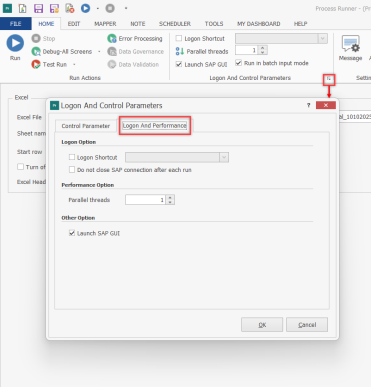The height and width of the screenshot is (387, 371).
Task: Open the dialog Logon Shortcut combo box
Action: pyautogui.click(x=177, y=157)
